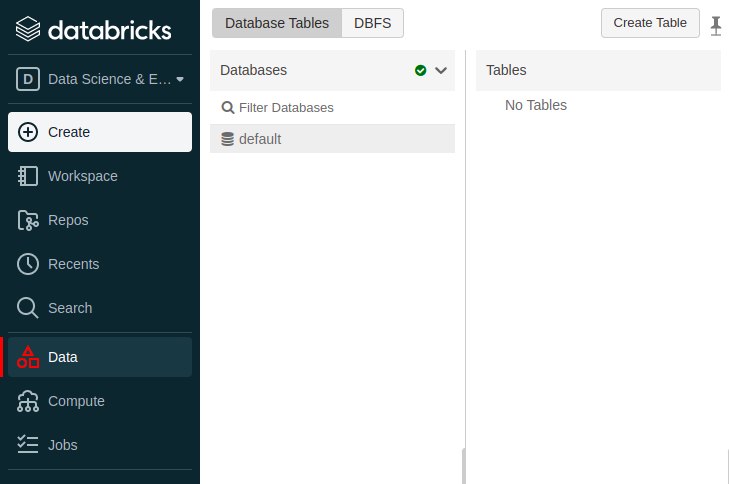Open the Create menu item

click(100, 132)
